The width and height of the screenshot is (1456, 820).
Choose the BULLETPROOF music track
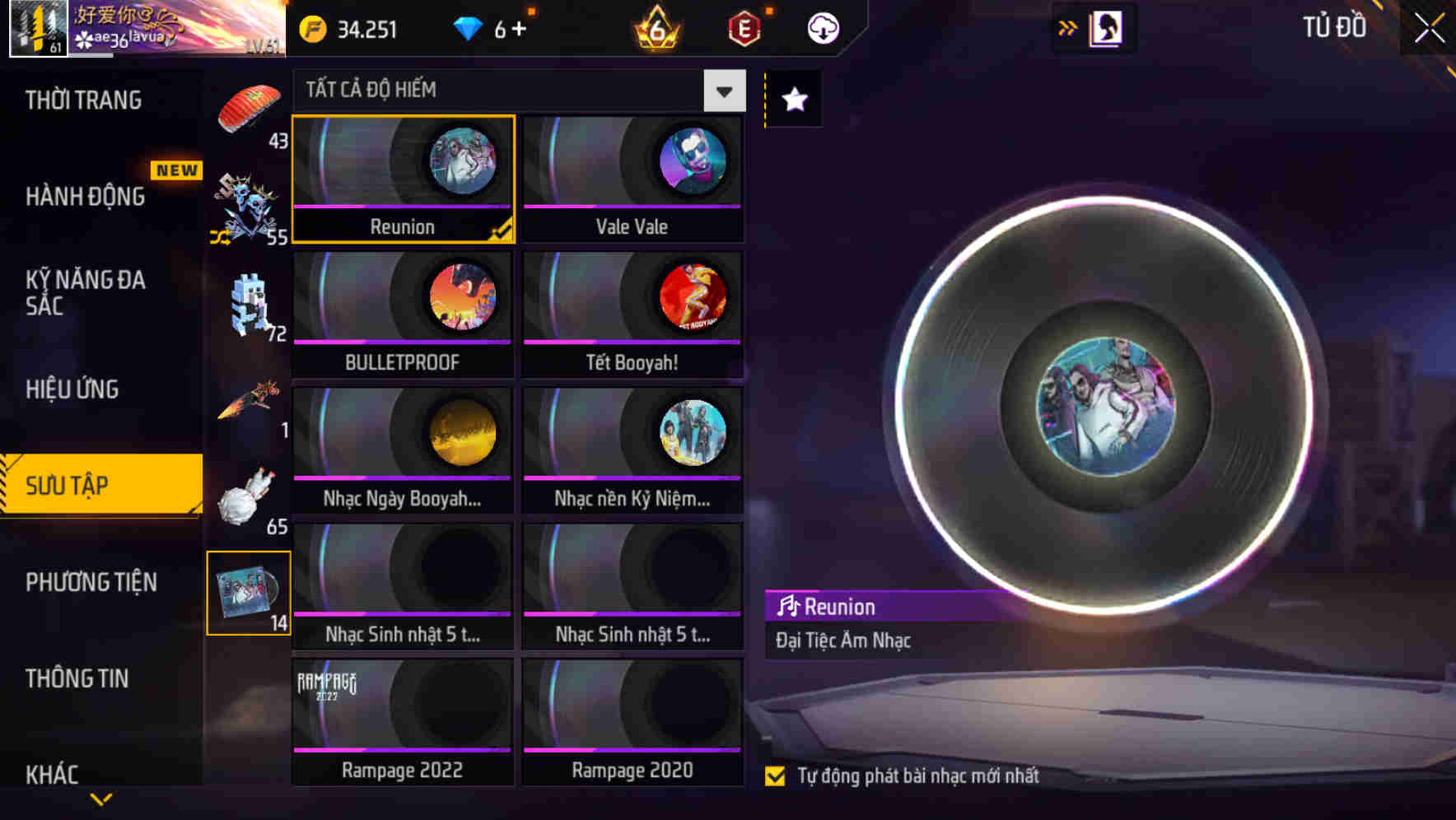point(403,315)
